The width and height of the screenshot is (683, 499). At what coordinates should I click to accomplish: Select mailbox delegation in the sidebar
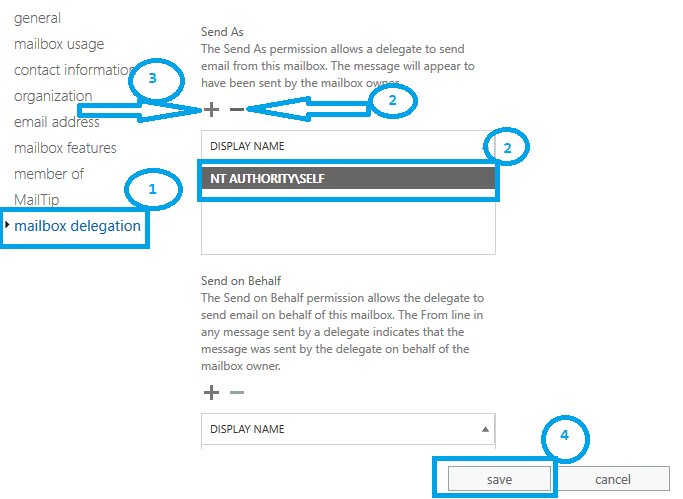tap(77, 226)
